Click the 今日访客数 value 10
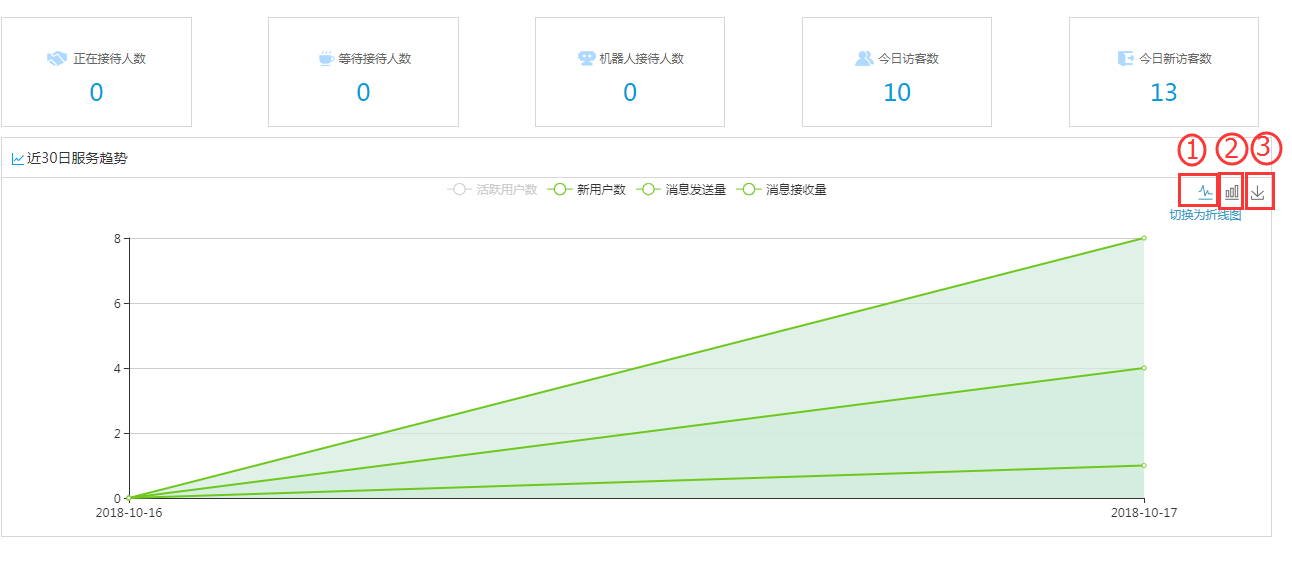The image size is (1292, 573). coord(897,93)
